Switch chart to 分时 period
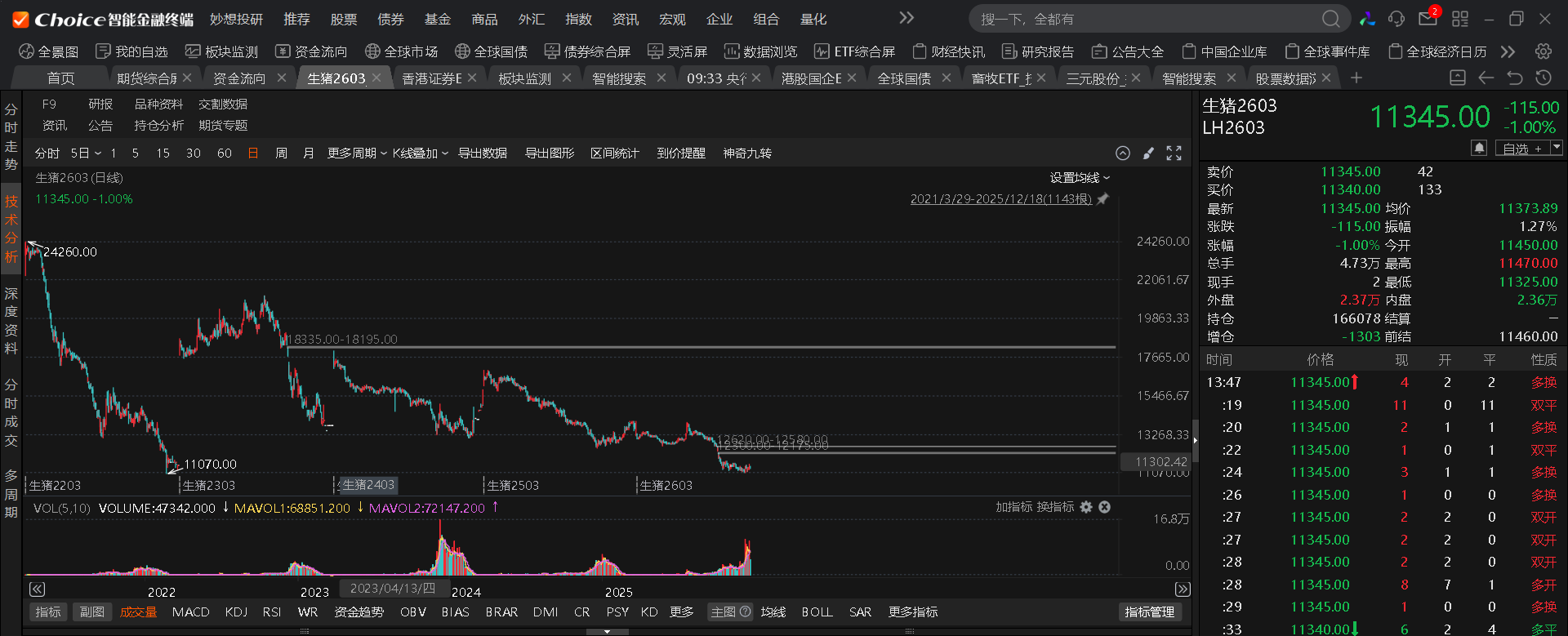Image resolution: width=1568 pixels, height=636 pixels. (x=47, y=153)
